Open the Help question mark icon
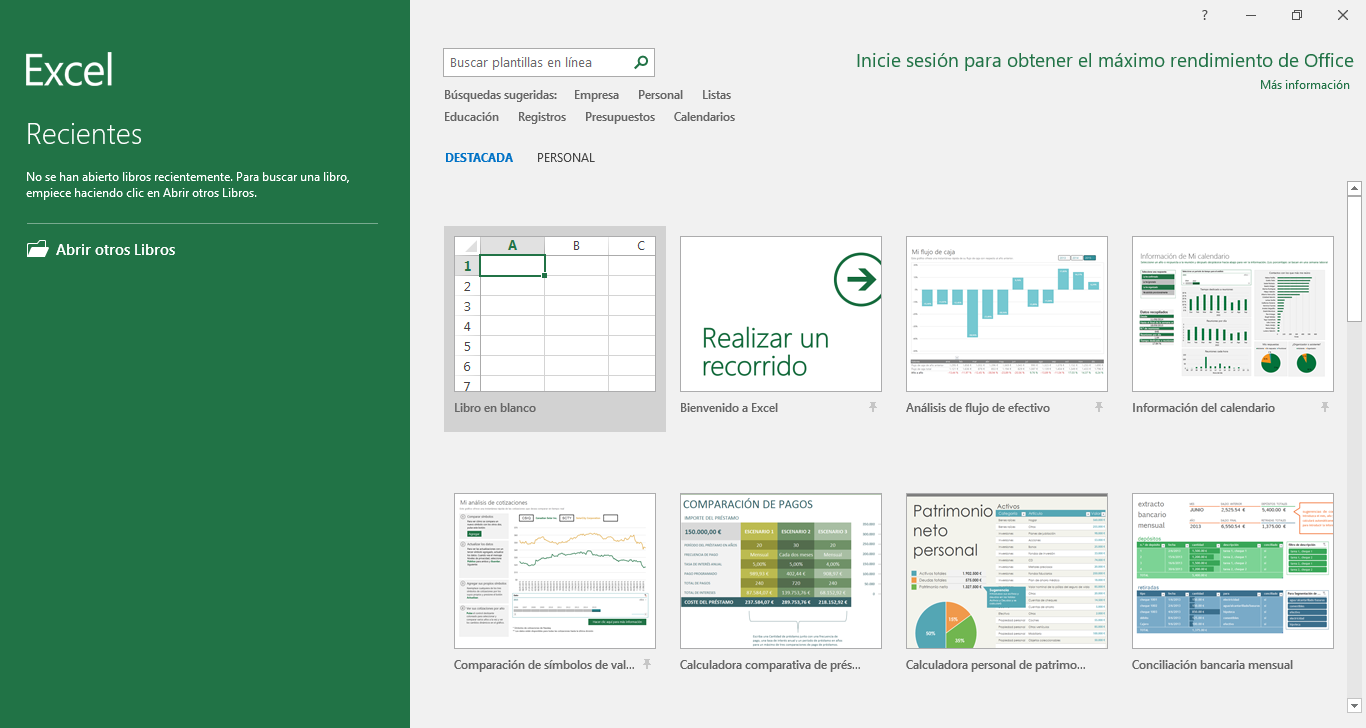This screenshot has width=1366, height=728. (1205, 15)
